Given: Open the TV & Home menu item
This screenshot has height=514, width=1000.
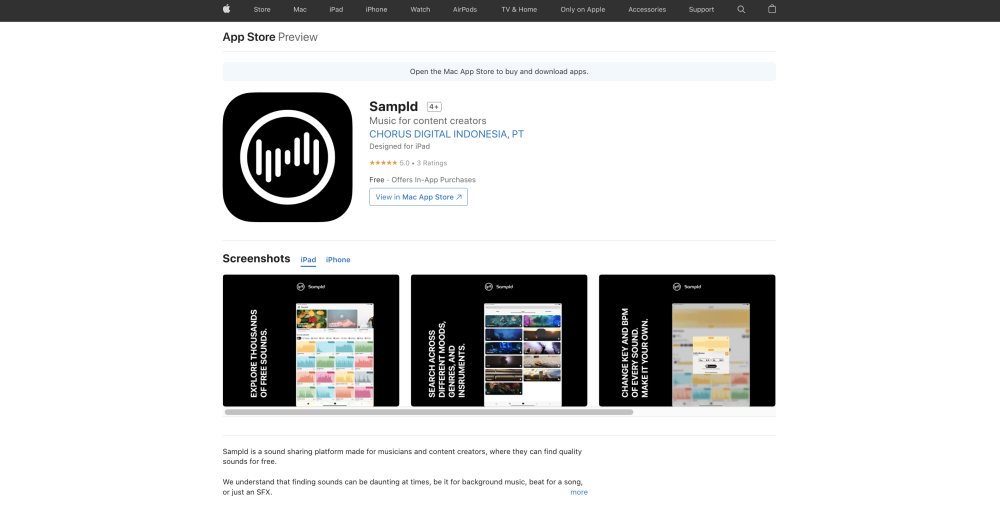Looking at the screenshot, I should 519,10.
